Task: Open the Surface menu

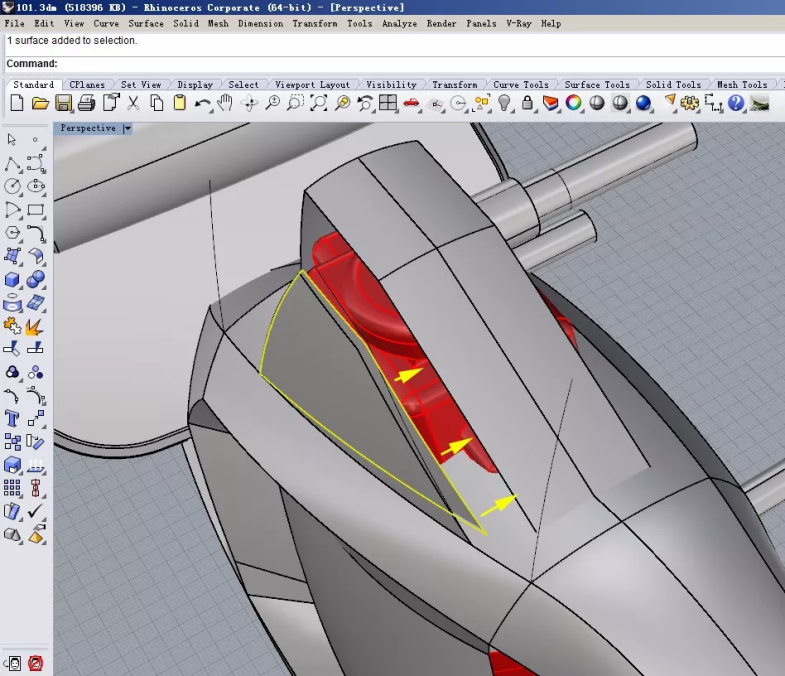Action: pyautogui.click(x=146, y=23)
